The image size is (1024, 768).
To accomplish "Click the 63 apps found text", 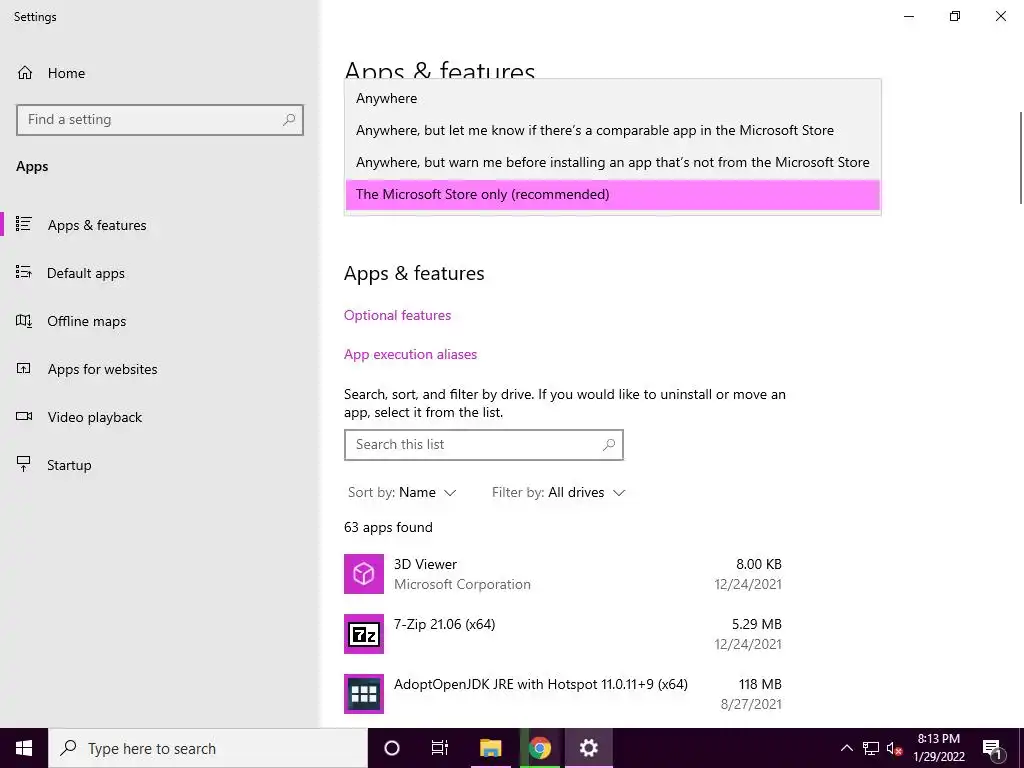I will [x=388, y=527].
